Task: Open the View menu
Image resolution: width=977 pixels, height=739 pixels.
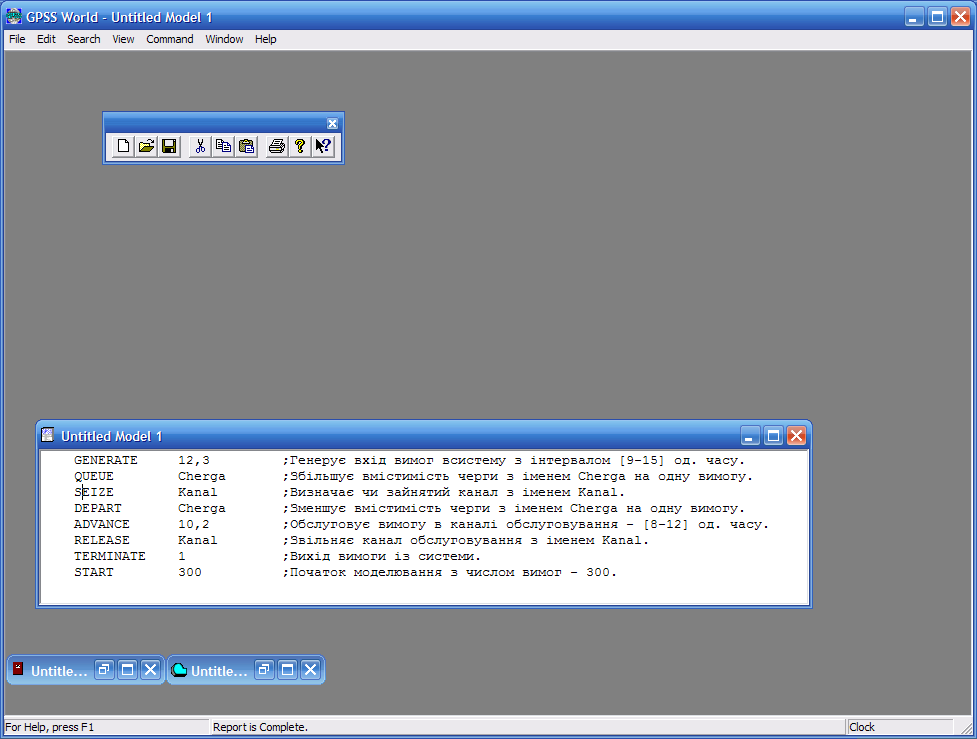Action: pyautogui.click(x=123, y=39)
